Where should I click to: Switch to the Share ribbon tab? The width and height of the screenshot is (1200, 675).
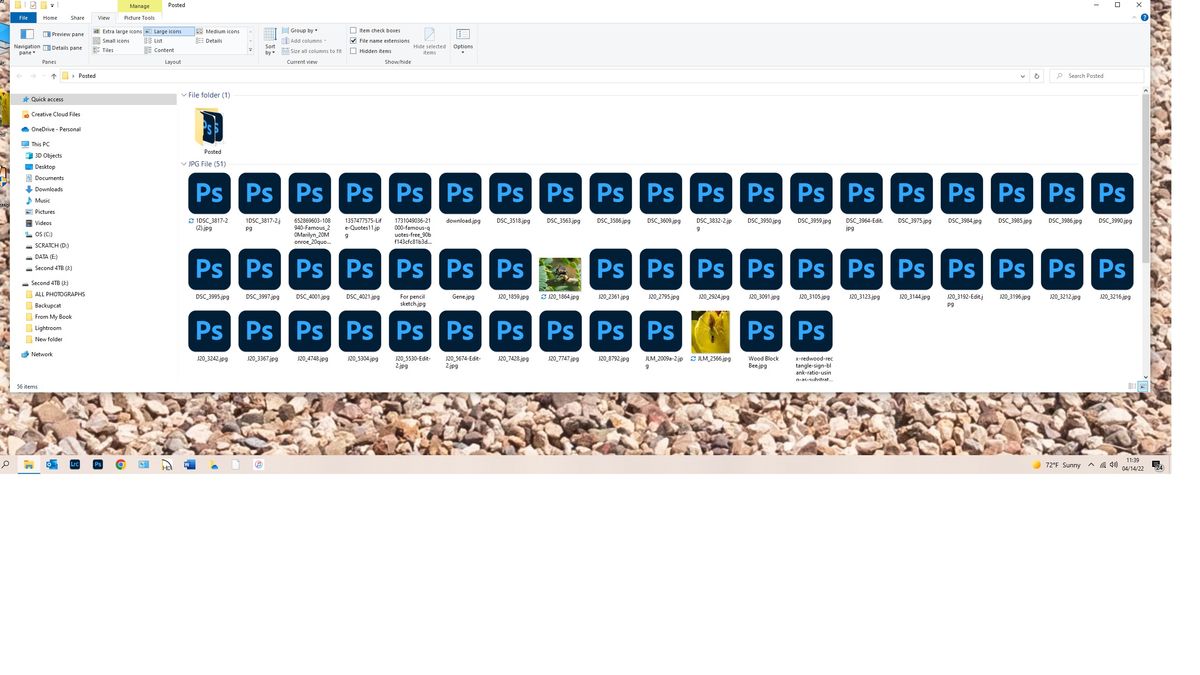pyautogui.click(x=77, y=18)
